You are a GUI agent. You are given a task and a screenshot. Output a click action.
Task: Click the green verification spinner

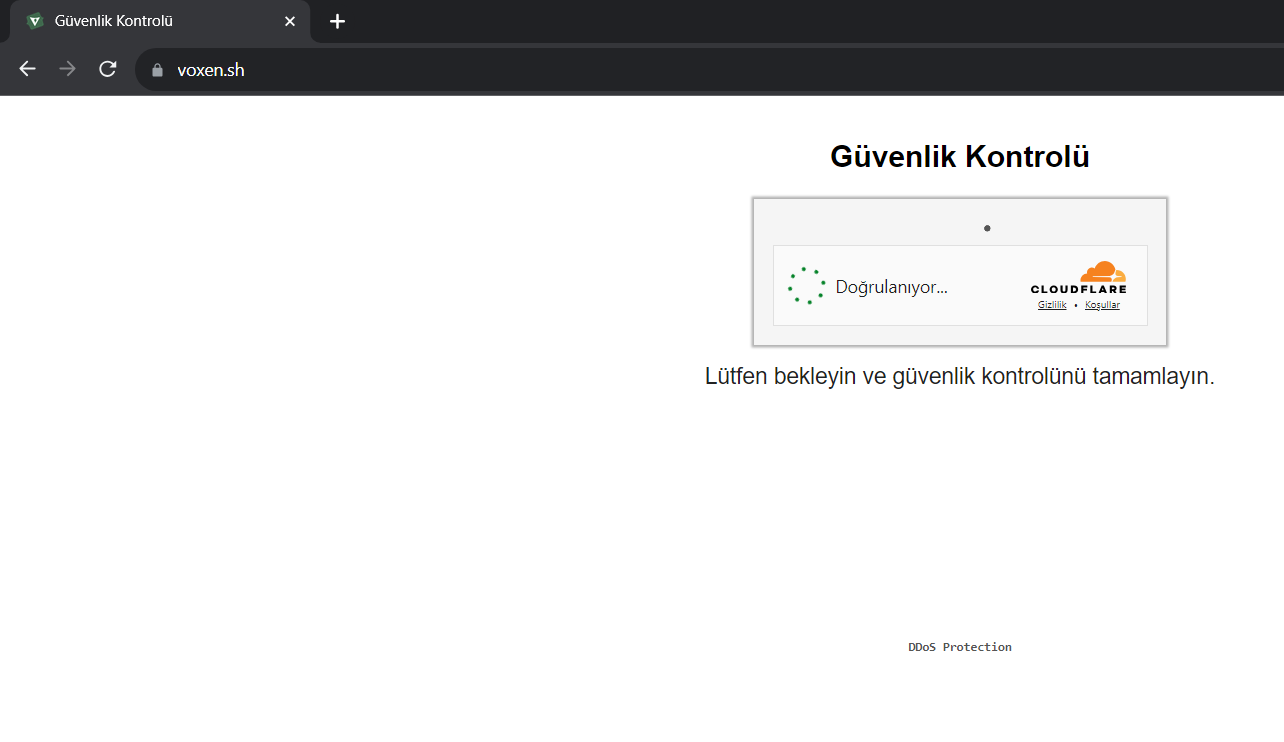click(x=806, y=286)
